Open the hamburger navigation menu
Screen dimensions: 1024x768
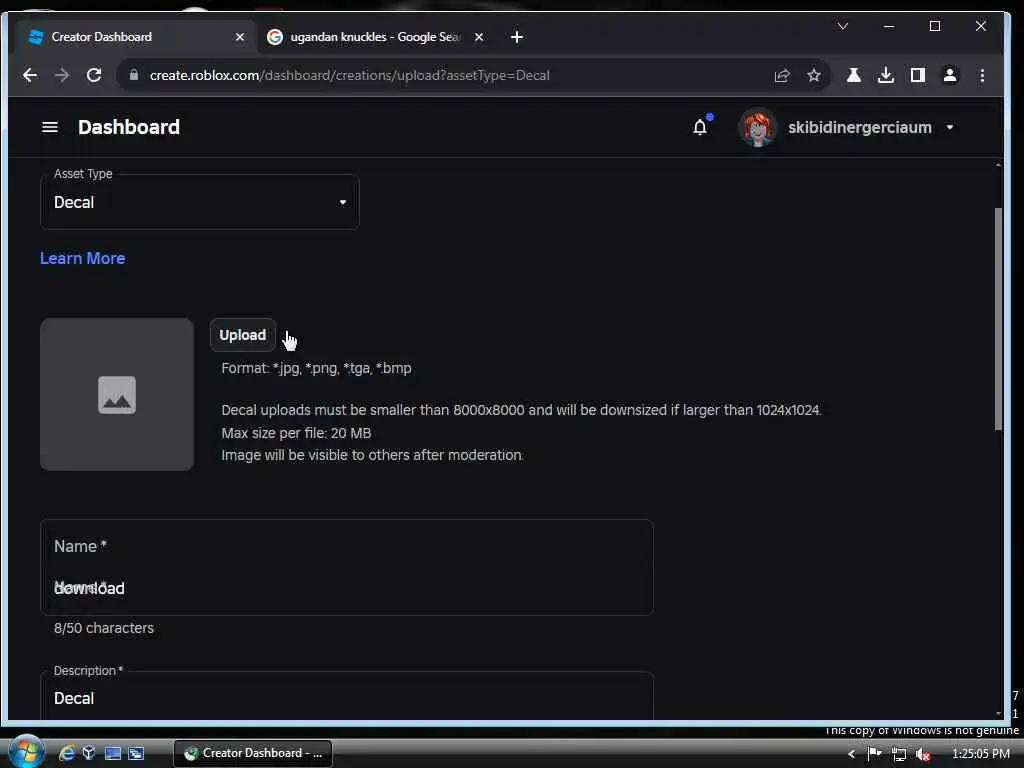click(50, 127)
